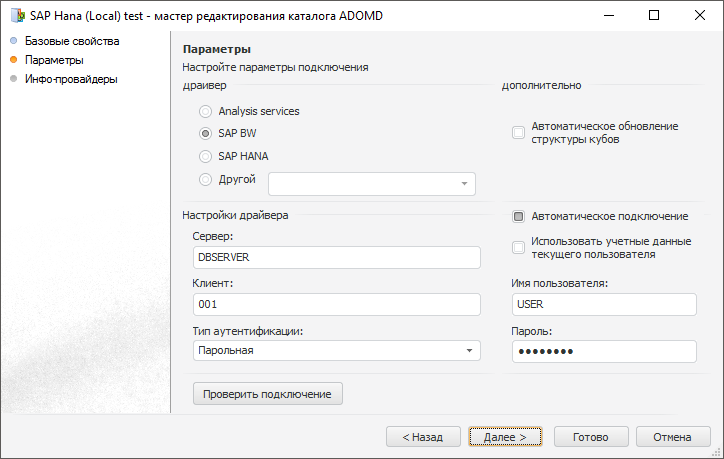
Task: Check use current user credentials option
Action: pos(518,247)
